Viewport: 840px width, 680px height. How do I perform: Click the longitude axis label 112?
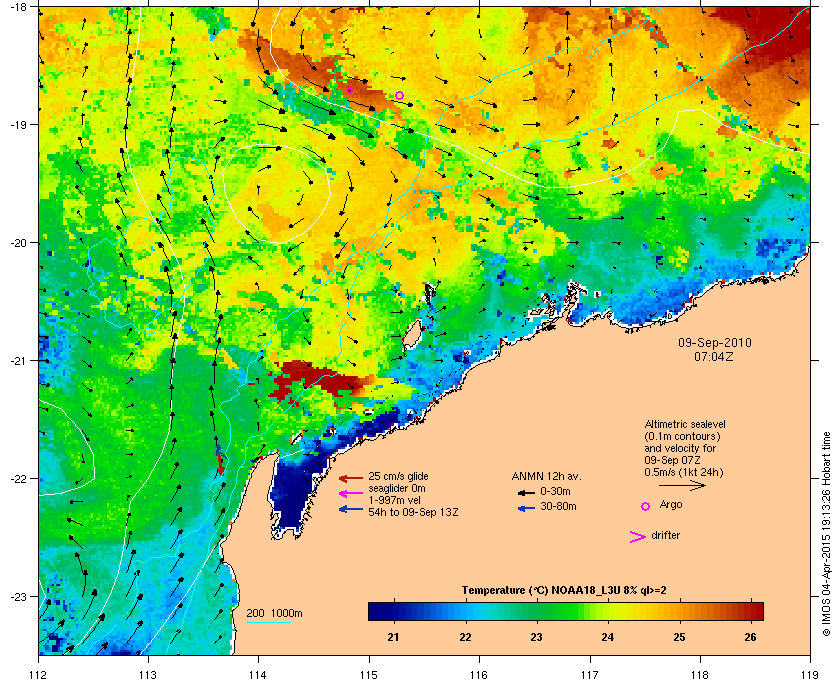(39, 675)
